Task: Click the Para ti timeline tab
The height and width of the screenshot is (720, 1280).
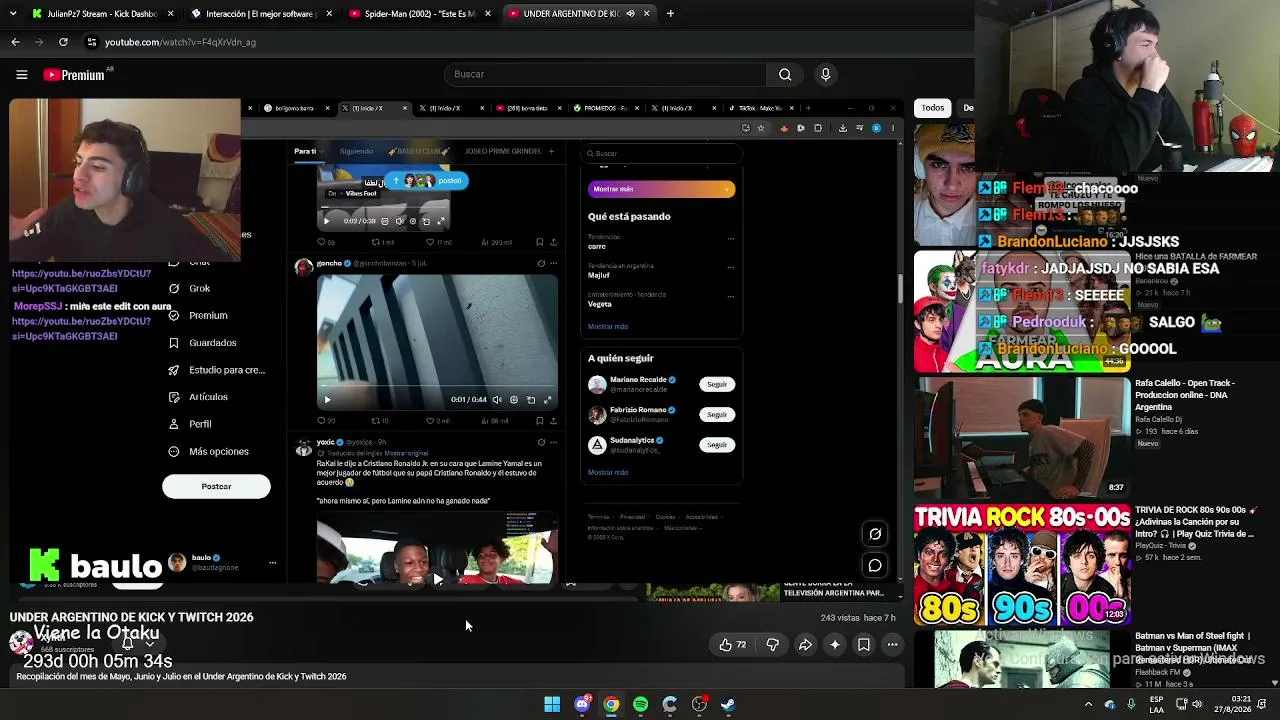Action: (305, 151)
